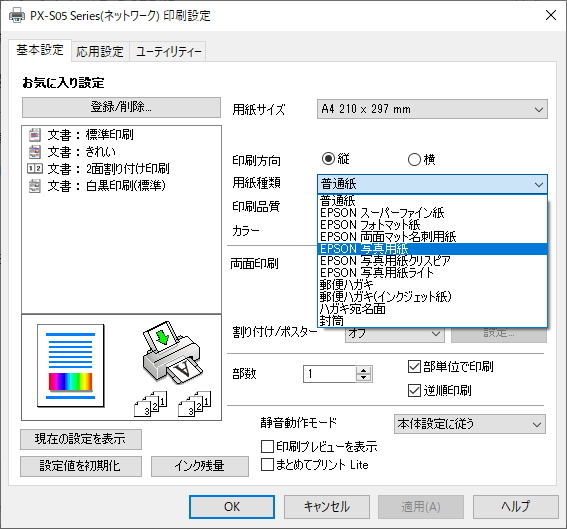Collapse the 用紙種類 dropdown showing 普通紙
The image size is (567, 529).
(x=432, y=184)
